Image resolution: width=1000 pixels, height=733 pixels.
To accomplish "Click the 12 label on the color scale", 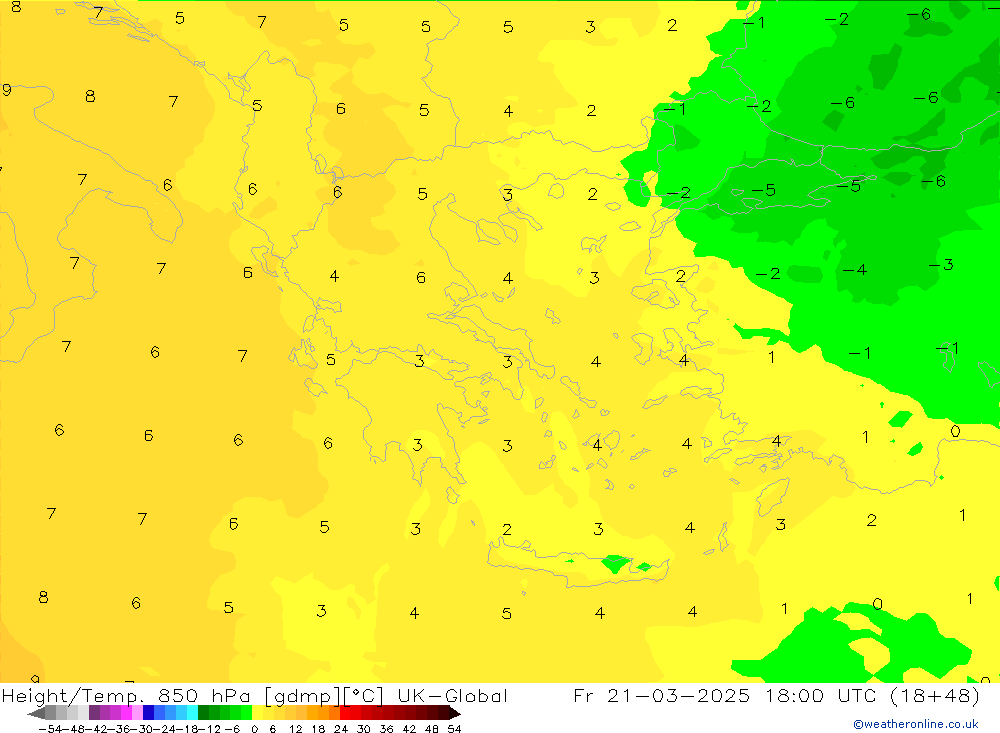I will tap(295, 729).
